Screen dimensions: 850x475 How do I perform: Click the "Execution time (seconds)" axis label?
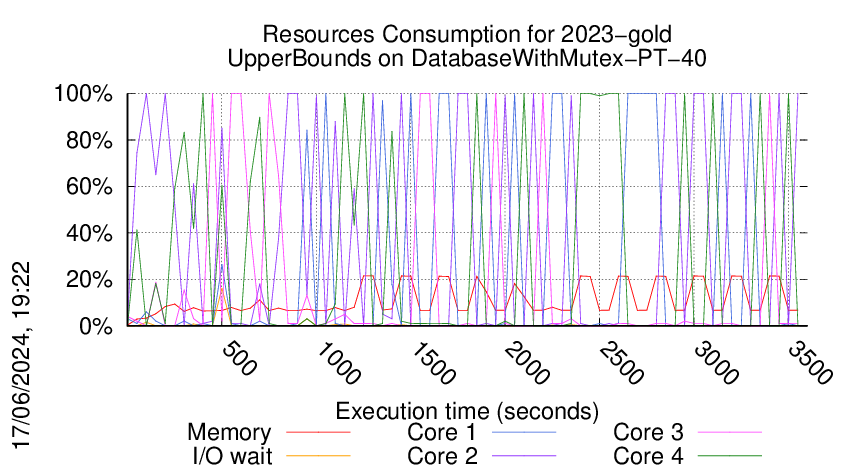[x=467, y=412]
